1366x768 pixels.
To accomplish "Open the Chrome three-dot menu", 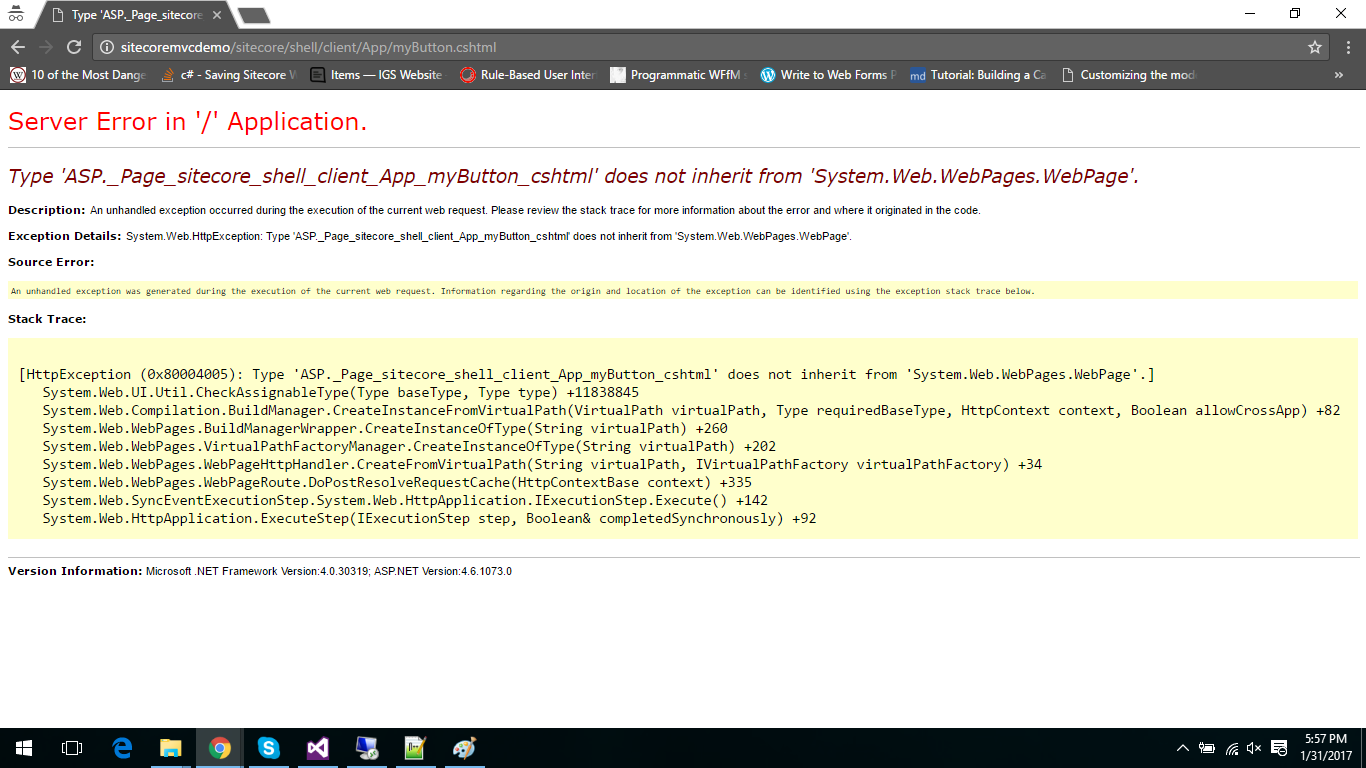I will (x=1347, y=47).
